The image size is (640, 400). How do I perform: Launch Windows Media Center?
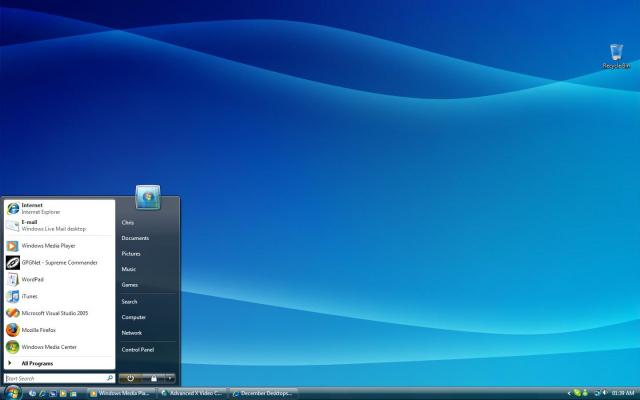(x=59, y=347)
